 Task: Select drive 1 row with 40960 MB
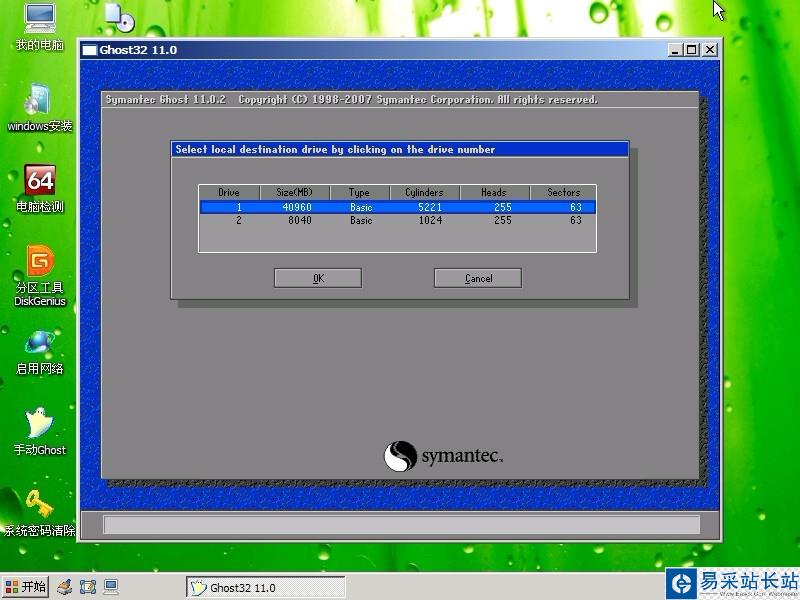click(397, 207)
